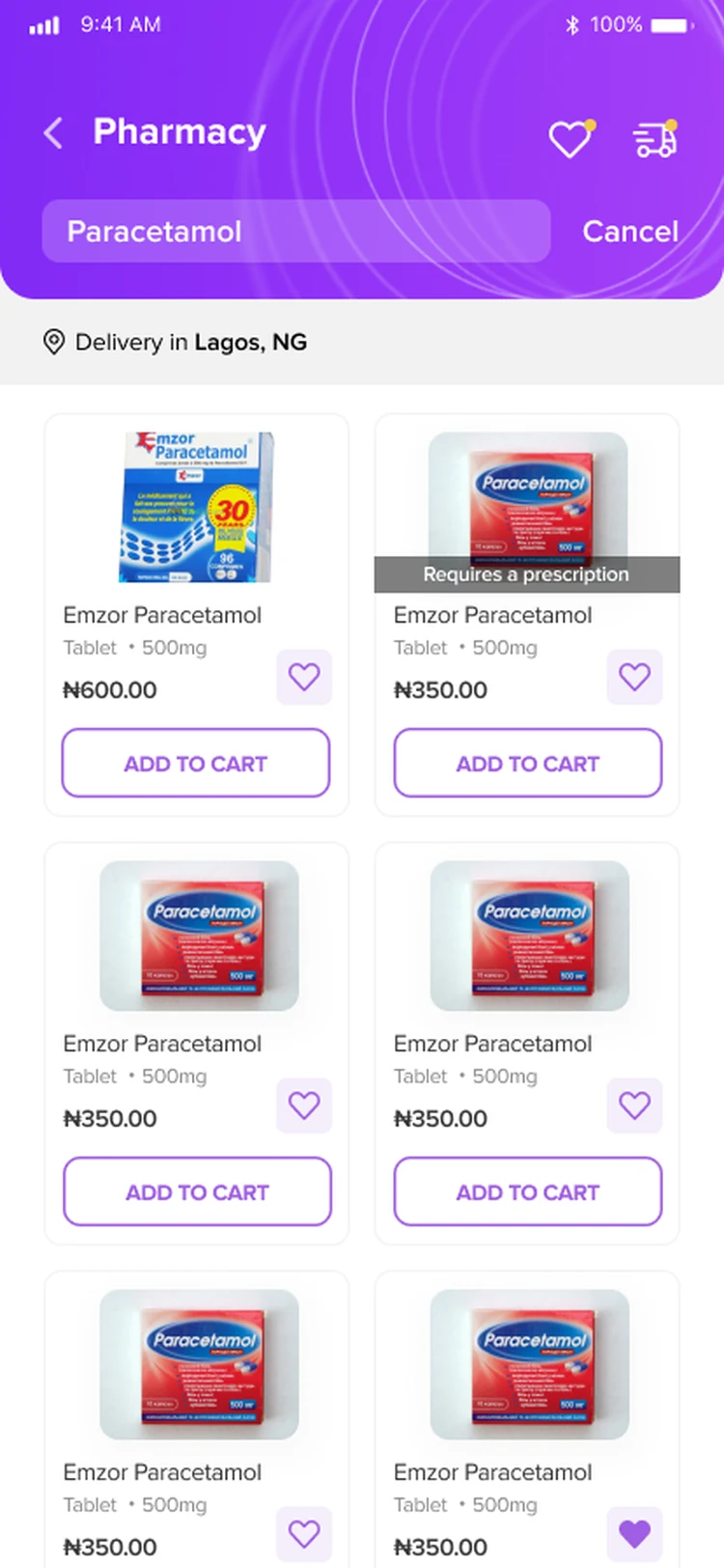
Task: Toggle heart on second-row right product
Action: (634, 1106)
